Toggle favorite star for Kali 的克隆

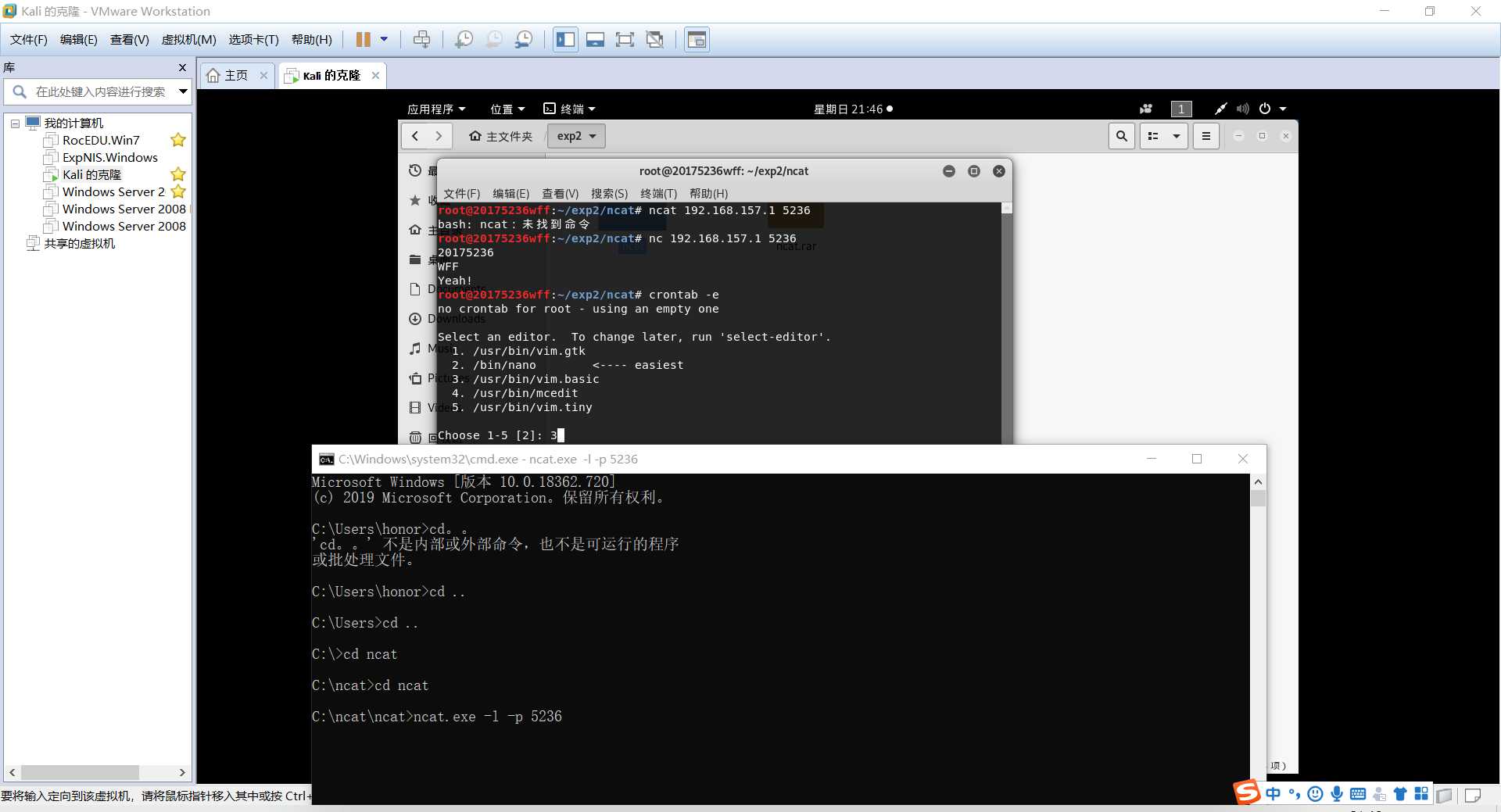pos(178,174)
